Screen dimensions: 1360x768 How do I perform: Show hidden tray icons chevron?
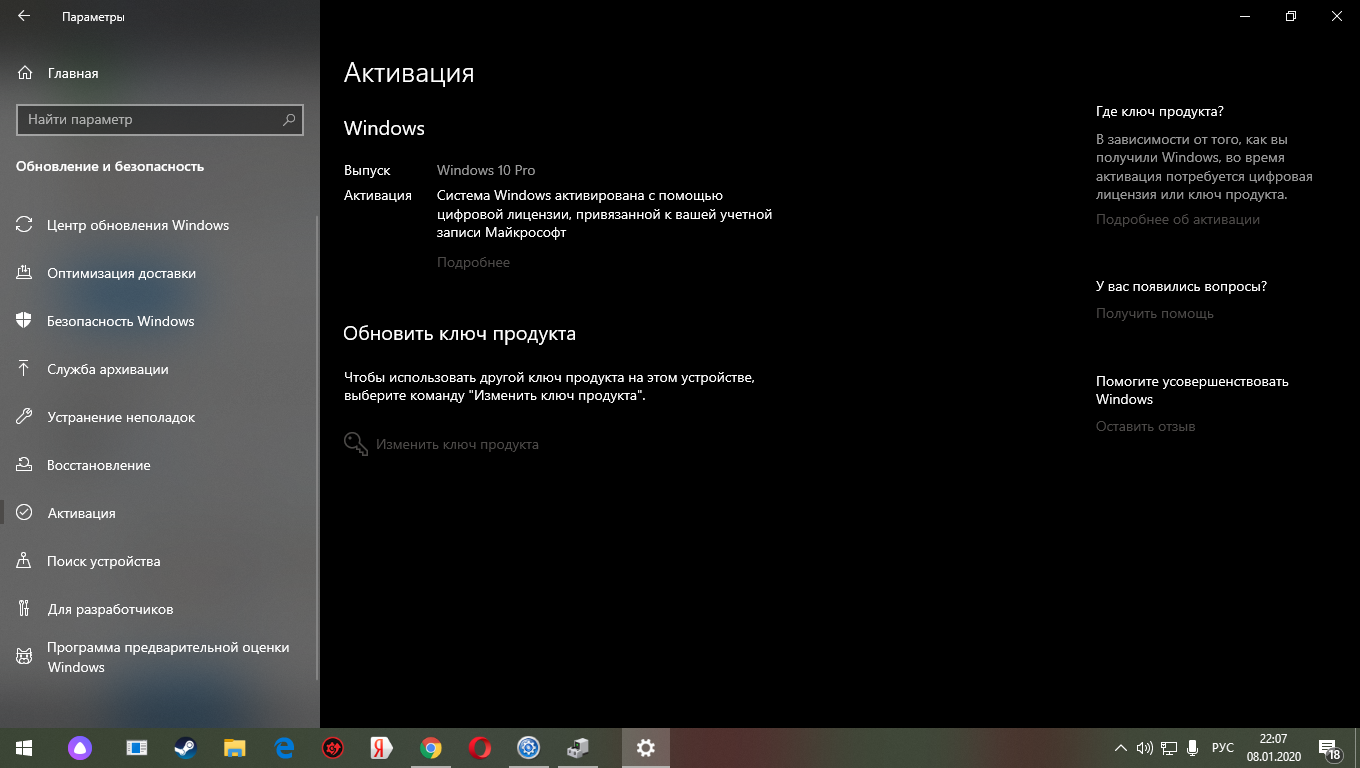click(1122, 748)
